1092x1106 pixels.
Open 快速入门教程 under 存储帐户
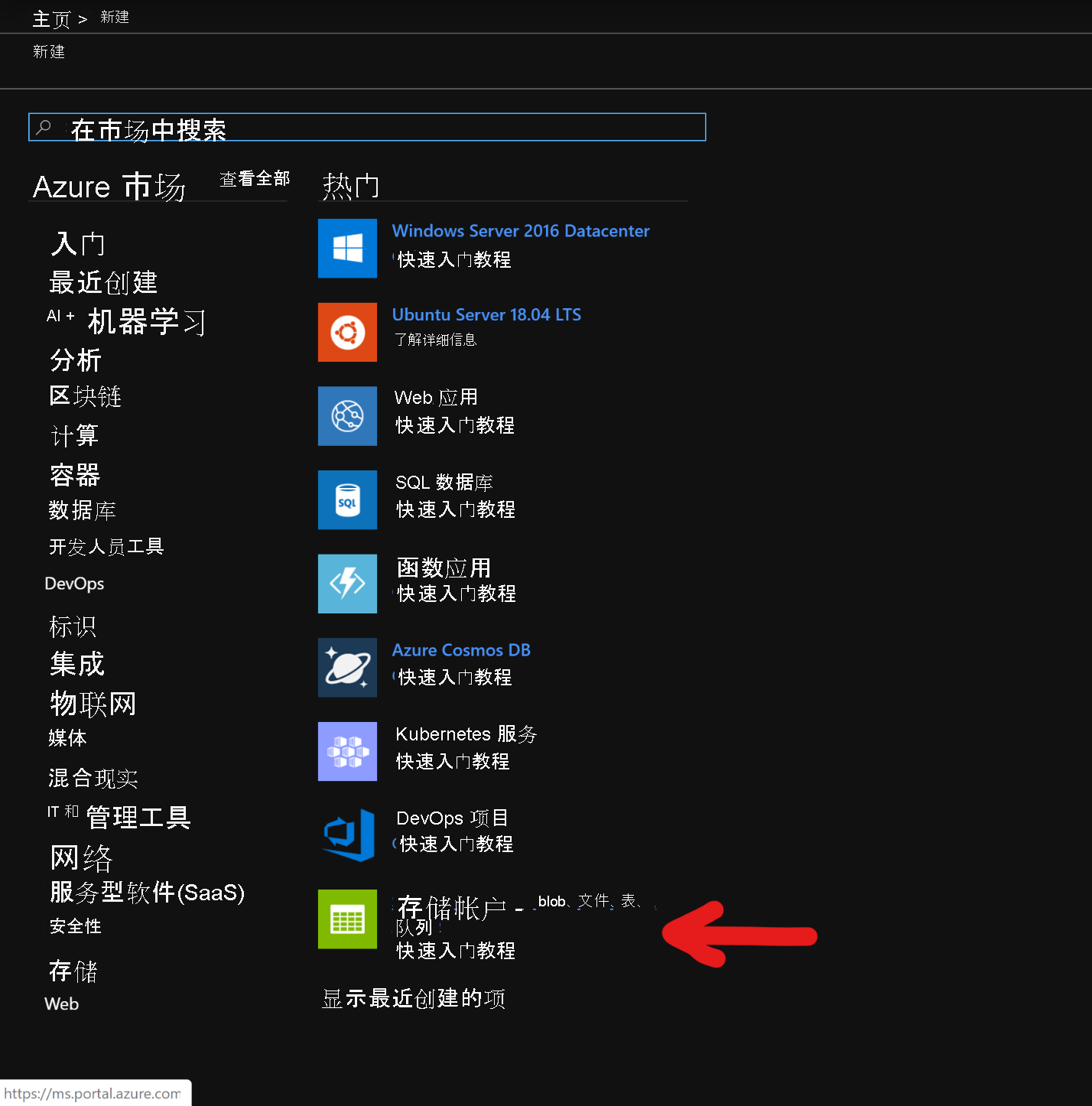(x=456, y=951)
